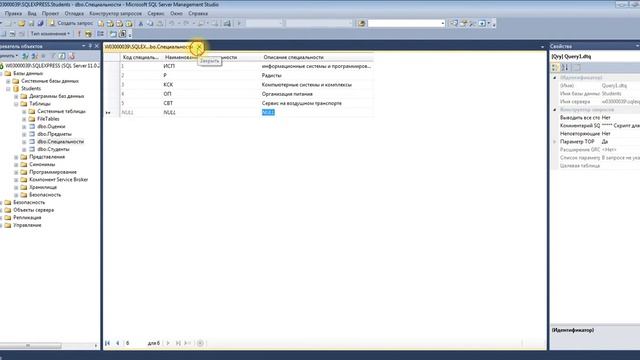Click the Activity Monitor icon in Object Explorer toolbar

[71, 56]
